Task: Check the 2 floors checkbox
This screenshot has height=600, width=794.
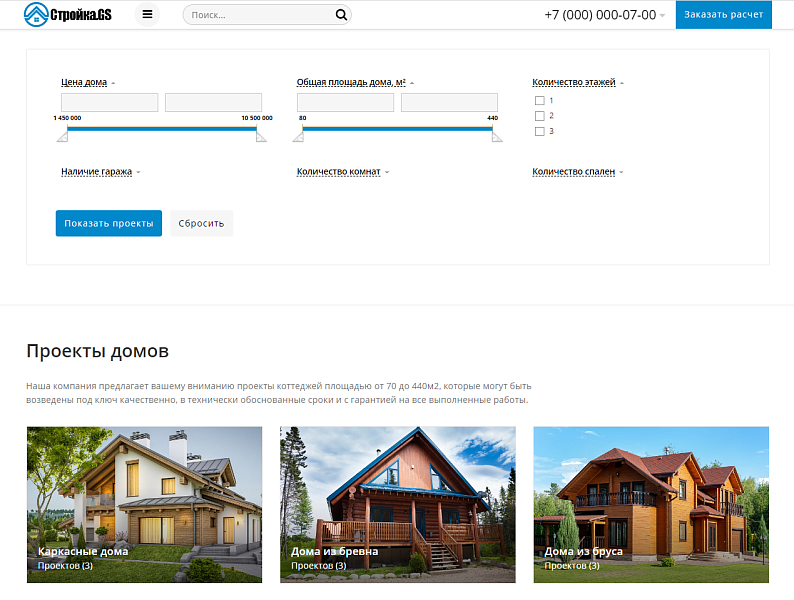Action: [x=540, y=116]
